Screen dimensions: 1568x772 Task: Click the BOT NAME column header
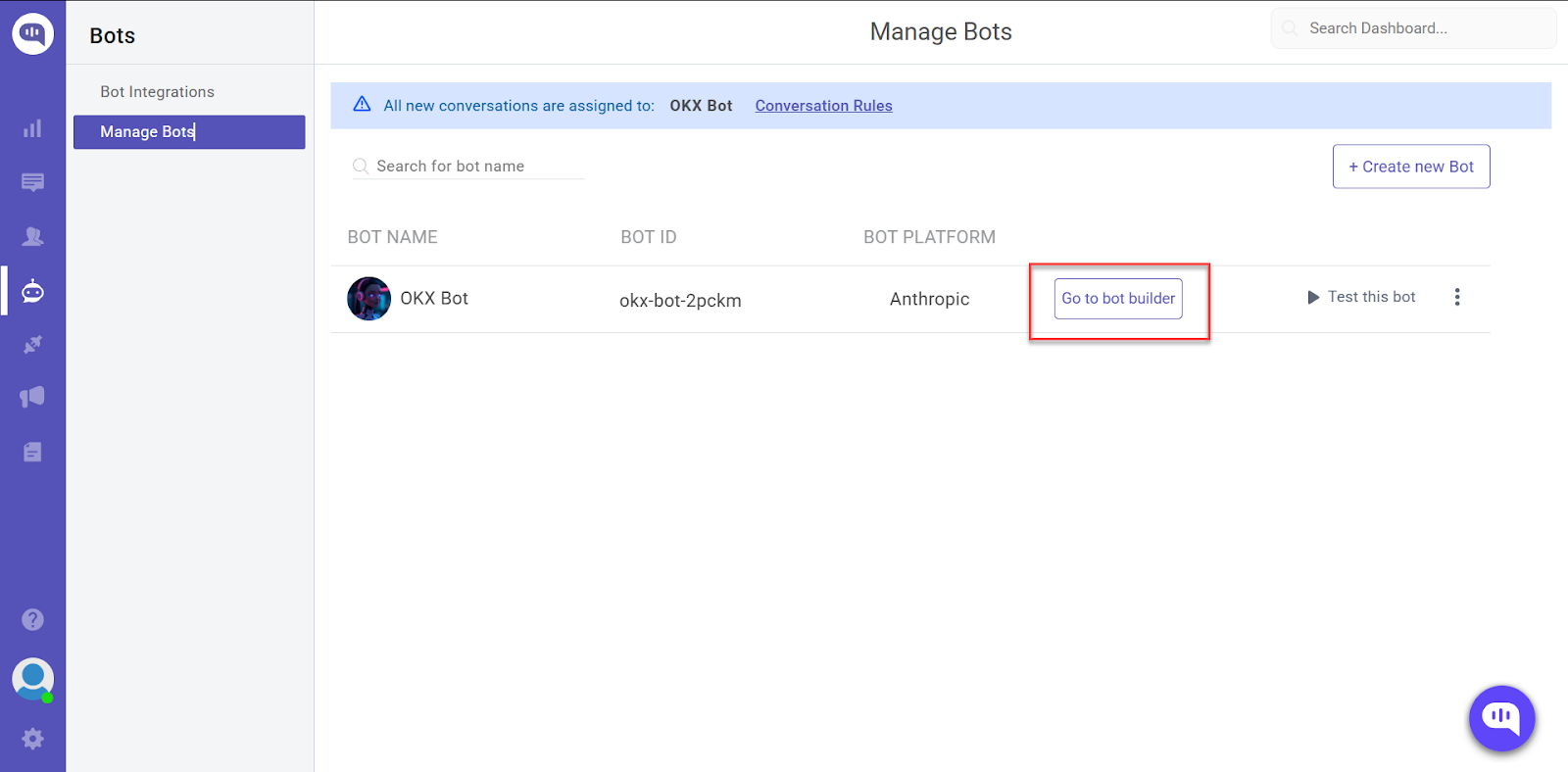[392, 237]
